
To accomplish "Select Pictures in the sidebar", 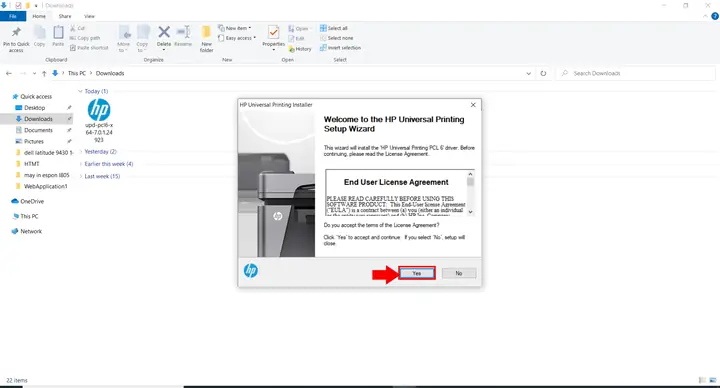I will pos(30,141).
